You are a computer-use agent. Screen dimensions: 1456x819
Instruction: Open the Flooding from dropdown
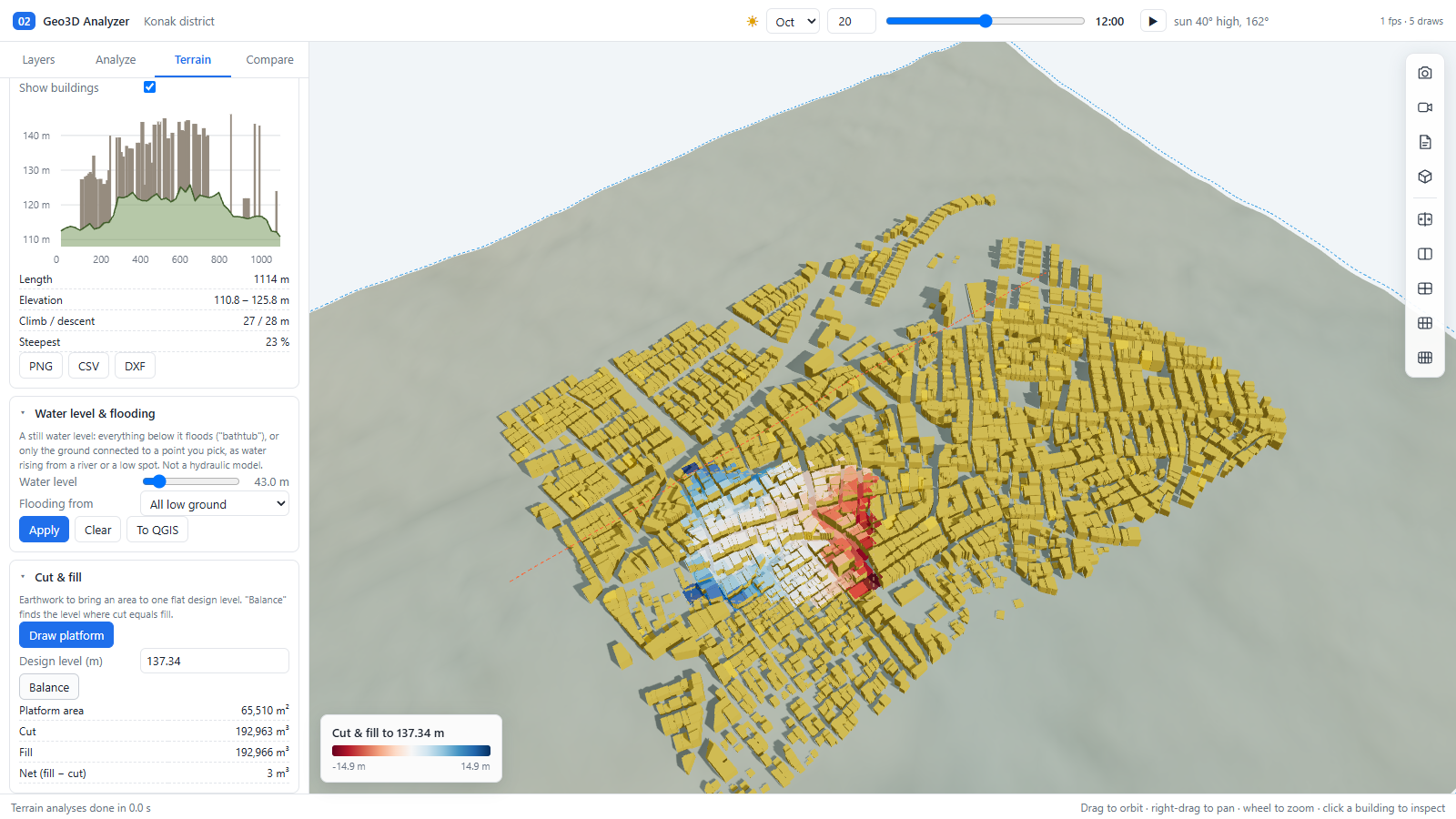[215, 504]
